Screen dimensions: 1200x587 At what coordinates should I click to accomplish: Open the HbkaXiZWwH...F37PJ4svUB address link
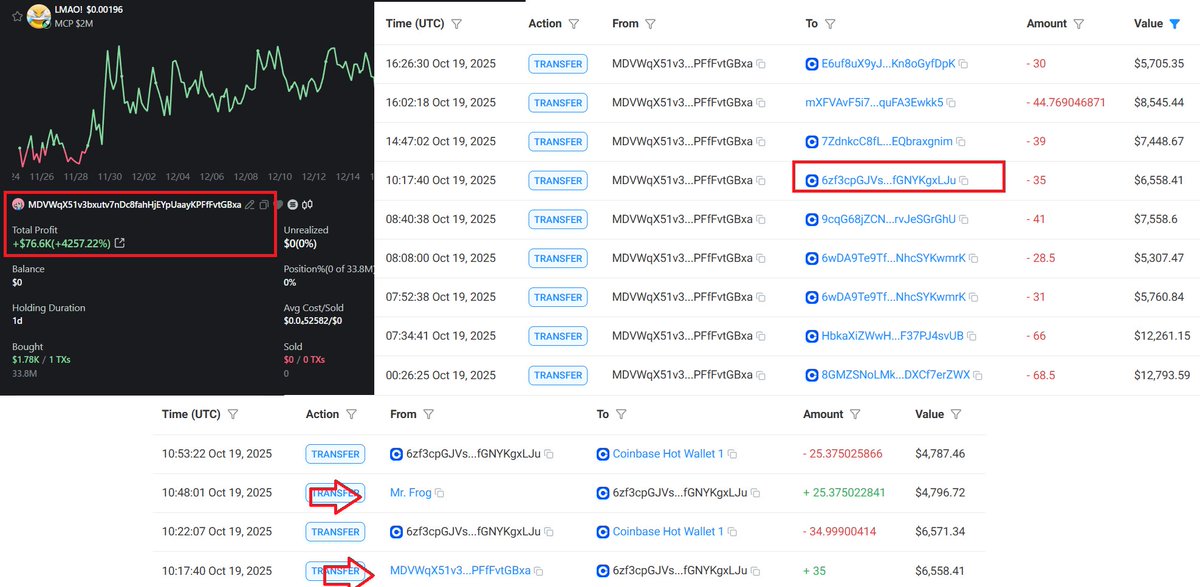(x=892, y=337)
